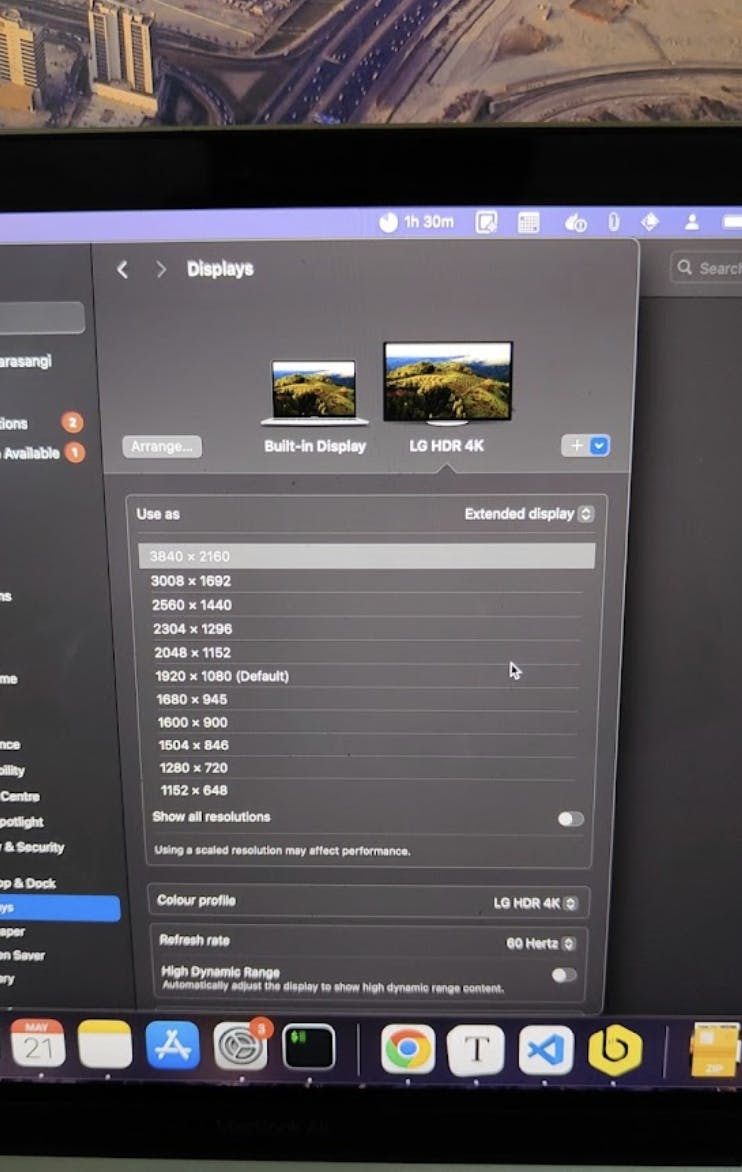Click the back arrow next to Displays
This screenshot has width=742, height=1172.
[122, 269]
